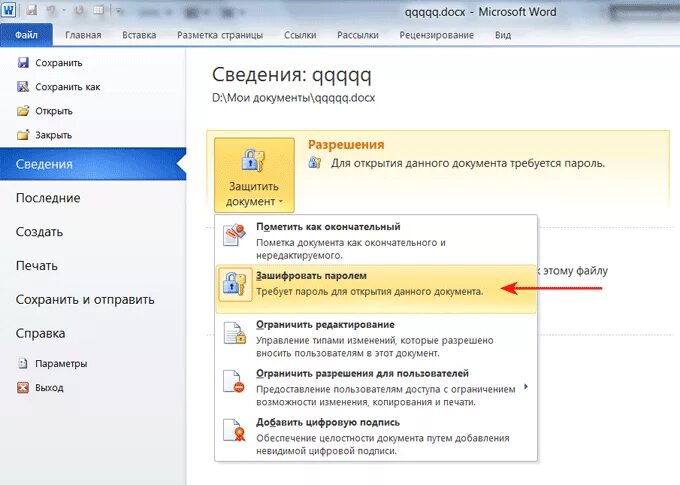The height and width of the screenshot is (485, 680).
Task: Click the Сведения: qqqqq page title
Action: click(x=292, y=75)
